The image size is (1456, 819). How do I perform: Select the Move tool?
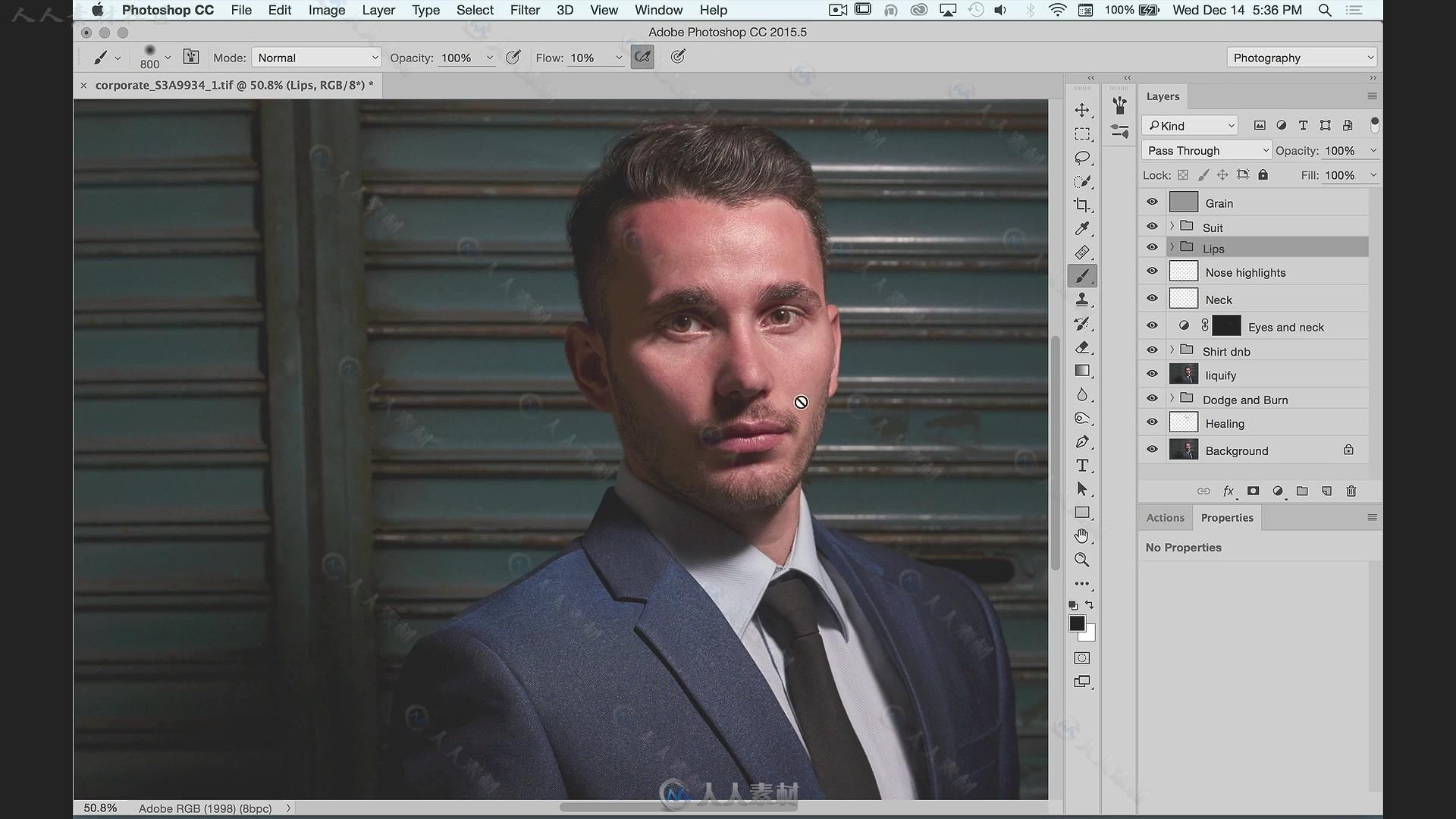pos(1082,111)
